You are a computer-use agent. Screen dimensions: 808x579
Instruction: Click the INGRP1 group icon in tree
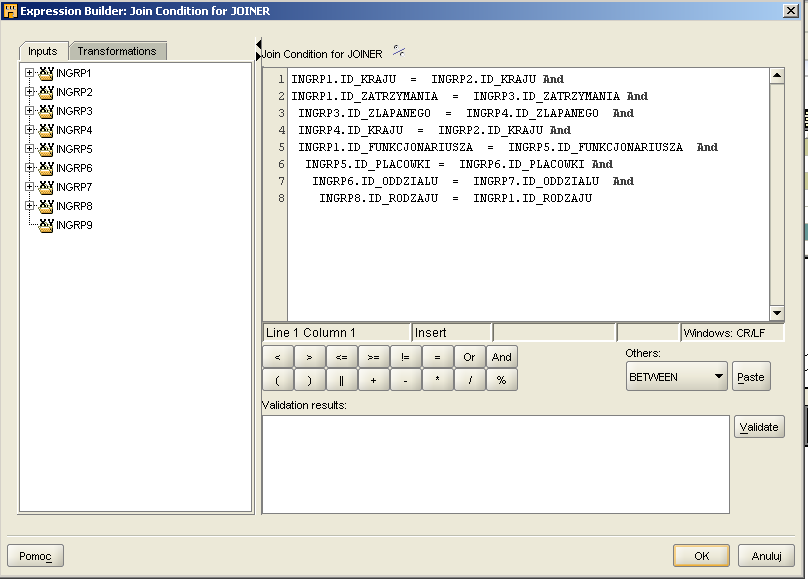pyautogui.click(x=46, y=73)
